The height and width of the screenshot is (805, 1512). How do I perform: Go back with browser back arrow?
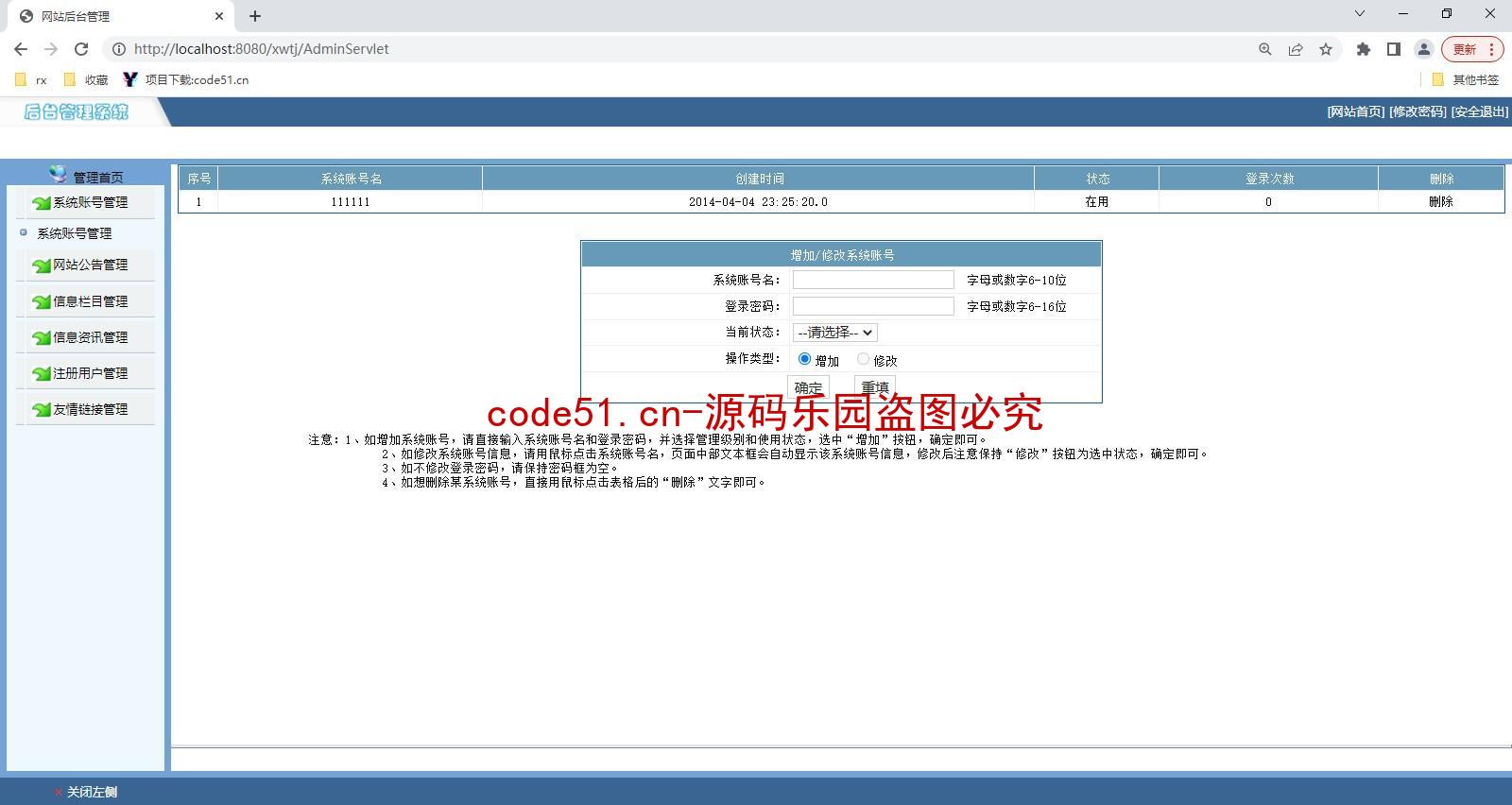[21, 49]
